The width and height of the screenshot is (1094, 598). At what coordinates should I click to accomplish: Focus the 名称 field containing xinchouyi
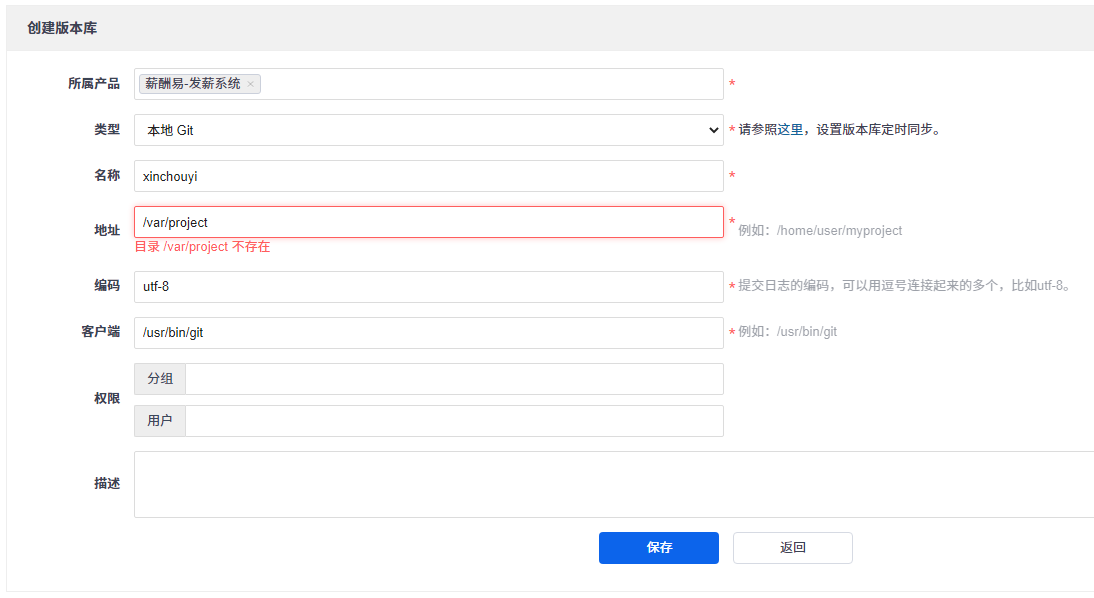pos(428,176)
